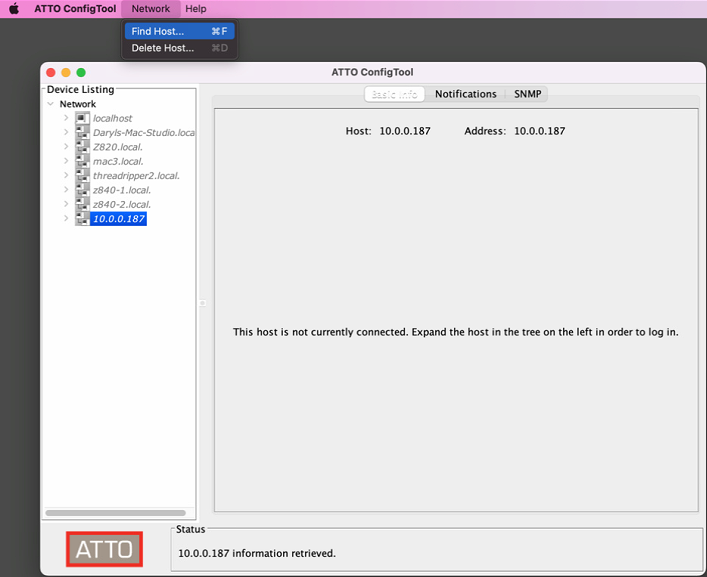Expand the Daryls-Mac-Studio host node

pos(66,133)
